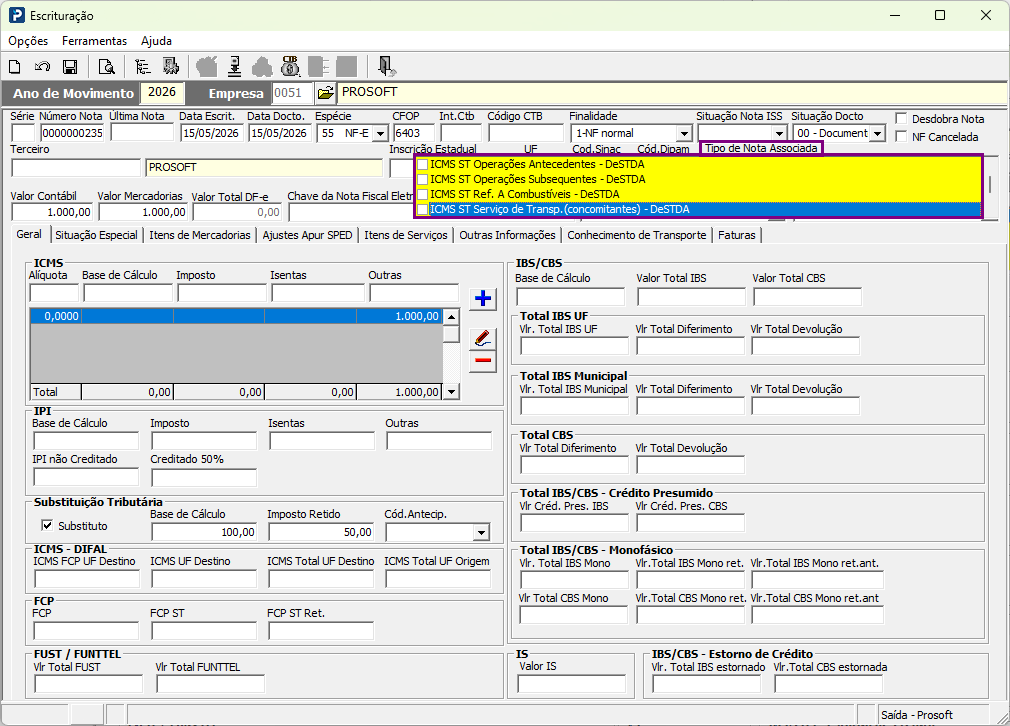
Task: Check ICMS ST Operações Subsequentes - DeSTDA
Action: (x=423, y=179)
